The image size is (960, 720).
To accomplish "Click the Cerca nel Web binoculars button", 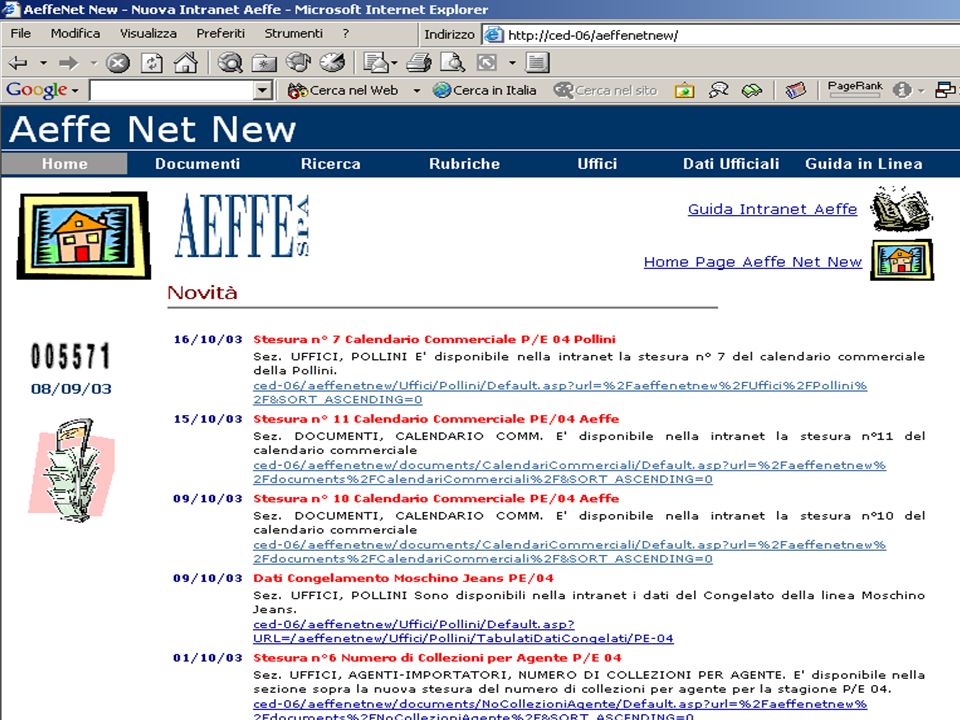I will click(x=343, y=90).
